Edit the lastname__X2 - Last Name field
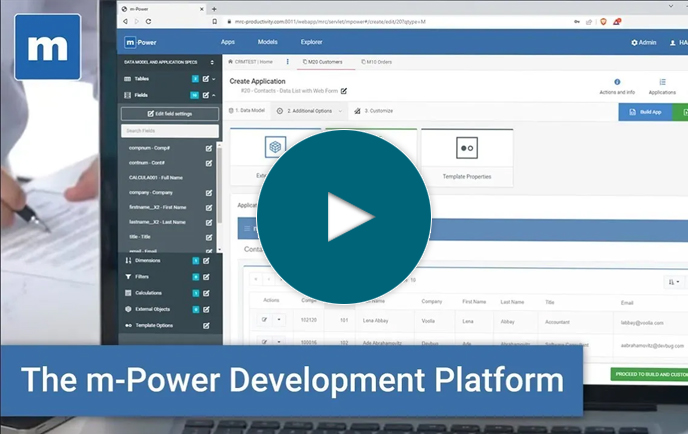Image resolution: width=688 pixels, height=434 pixels. [x=209, y=222]
